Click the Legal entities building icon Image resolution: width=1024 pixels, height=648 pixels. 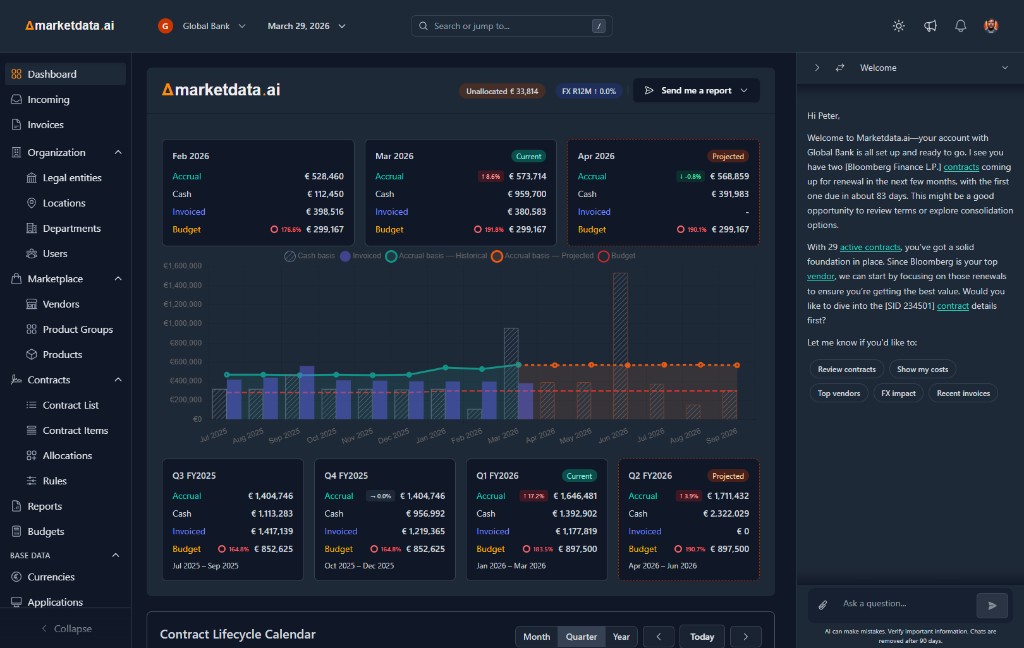31,178
